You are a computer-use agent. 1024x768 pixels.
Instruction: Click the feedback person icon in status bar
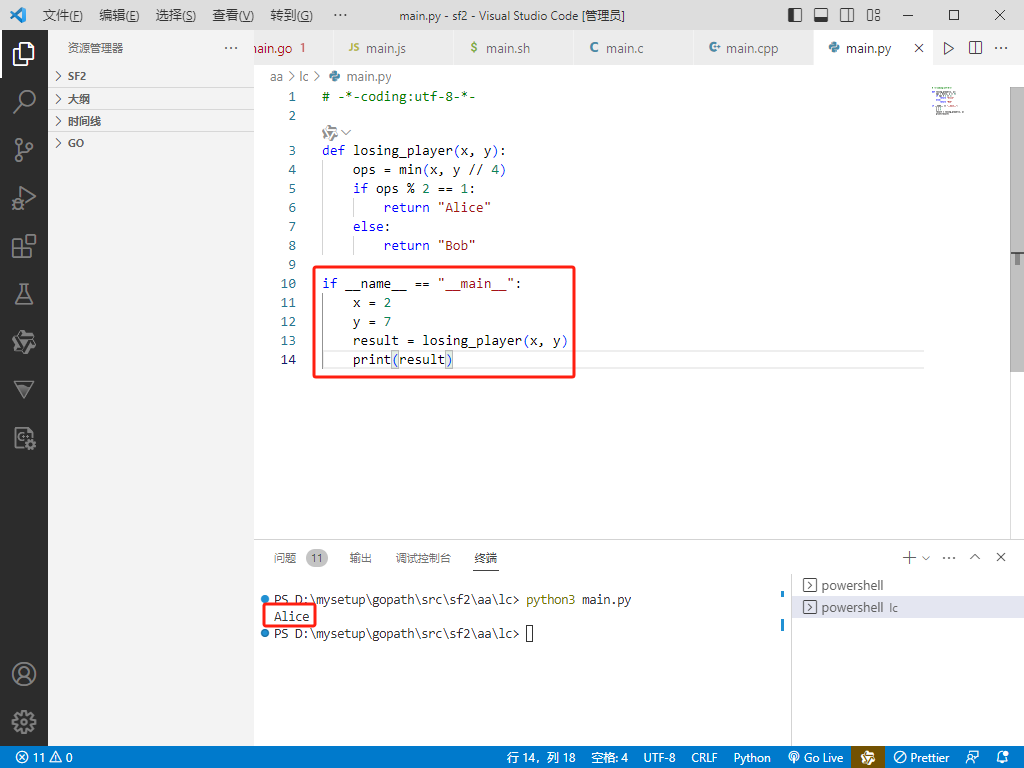click(x=972, y=758)
